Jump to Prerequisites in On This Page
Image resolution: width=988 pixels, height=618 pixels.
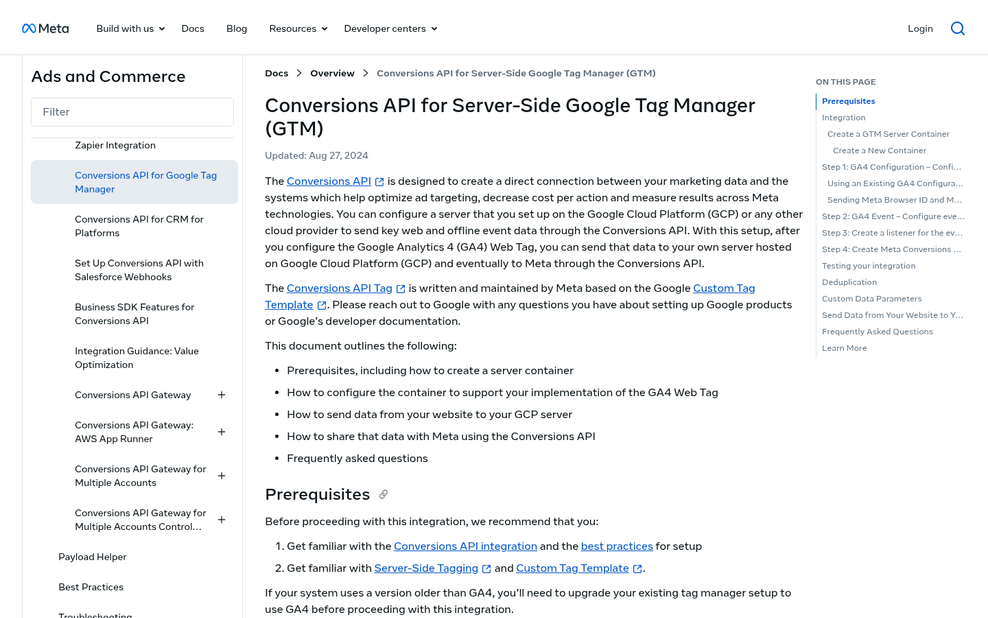(848, 101)
